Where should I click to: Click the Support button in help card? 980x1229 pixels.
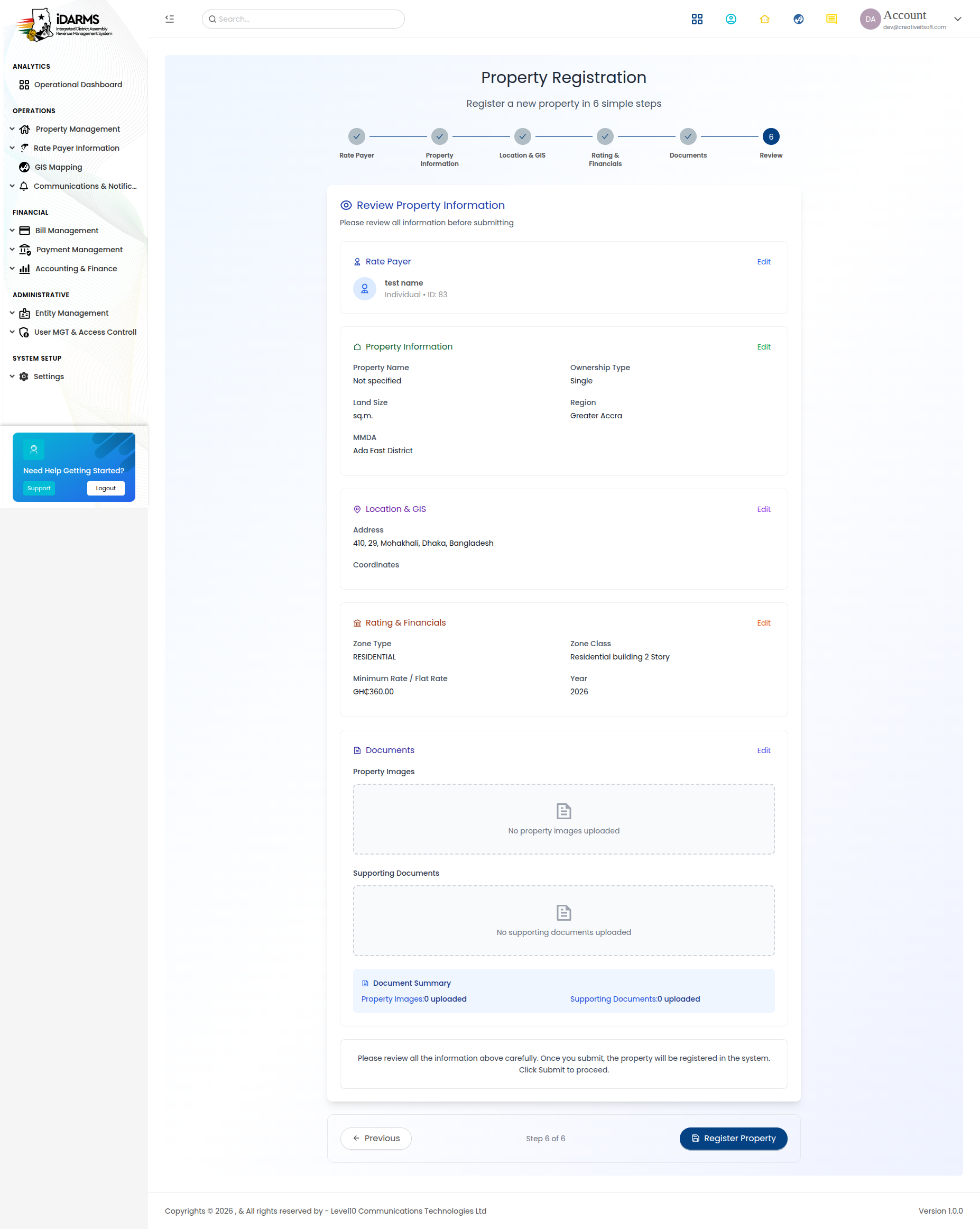39,488
